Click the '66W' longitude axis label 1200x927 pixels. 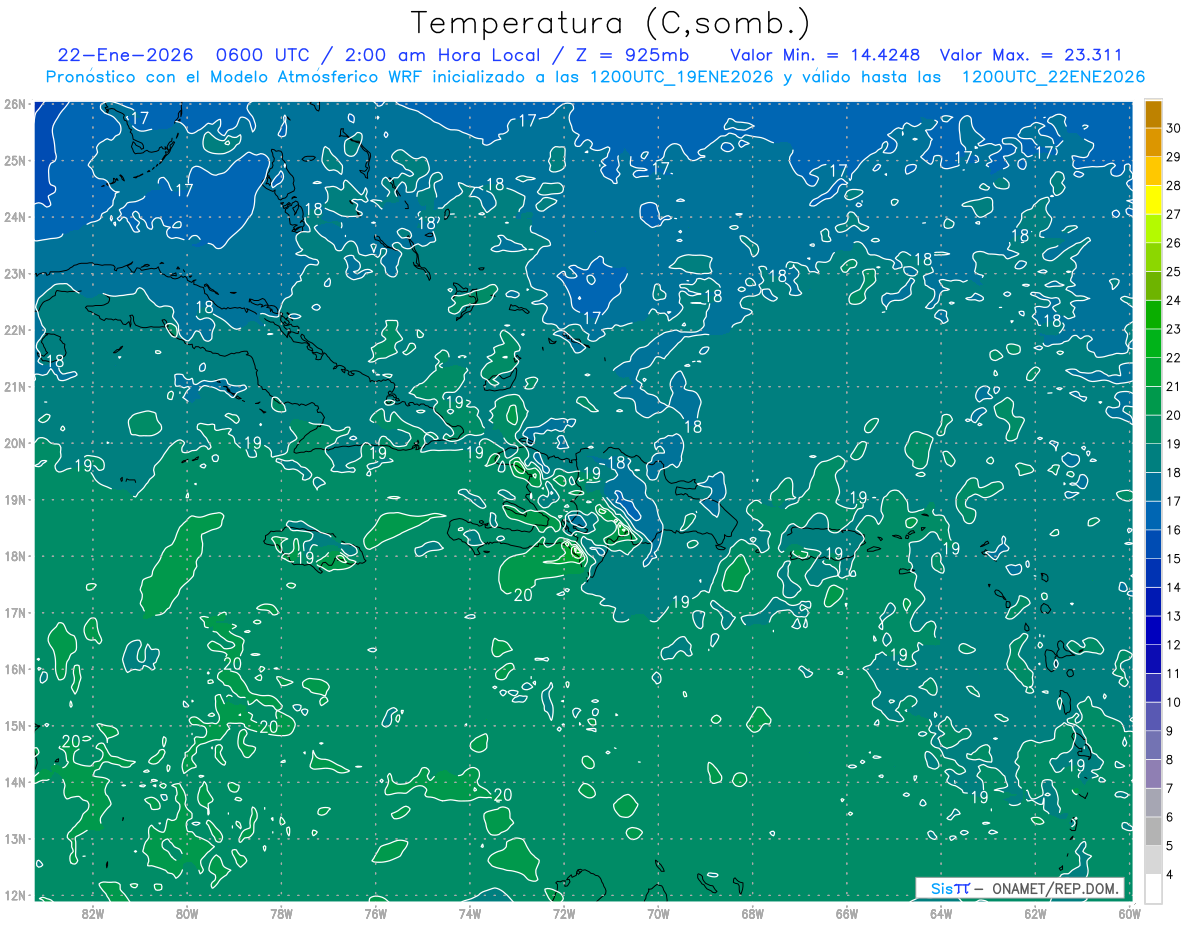846,913
